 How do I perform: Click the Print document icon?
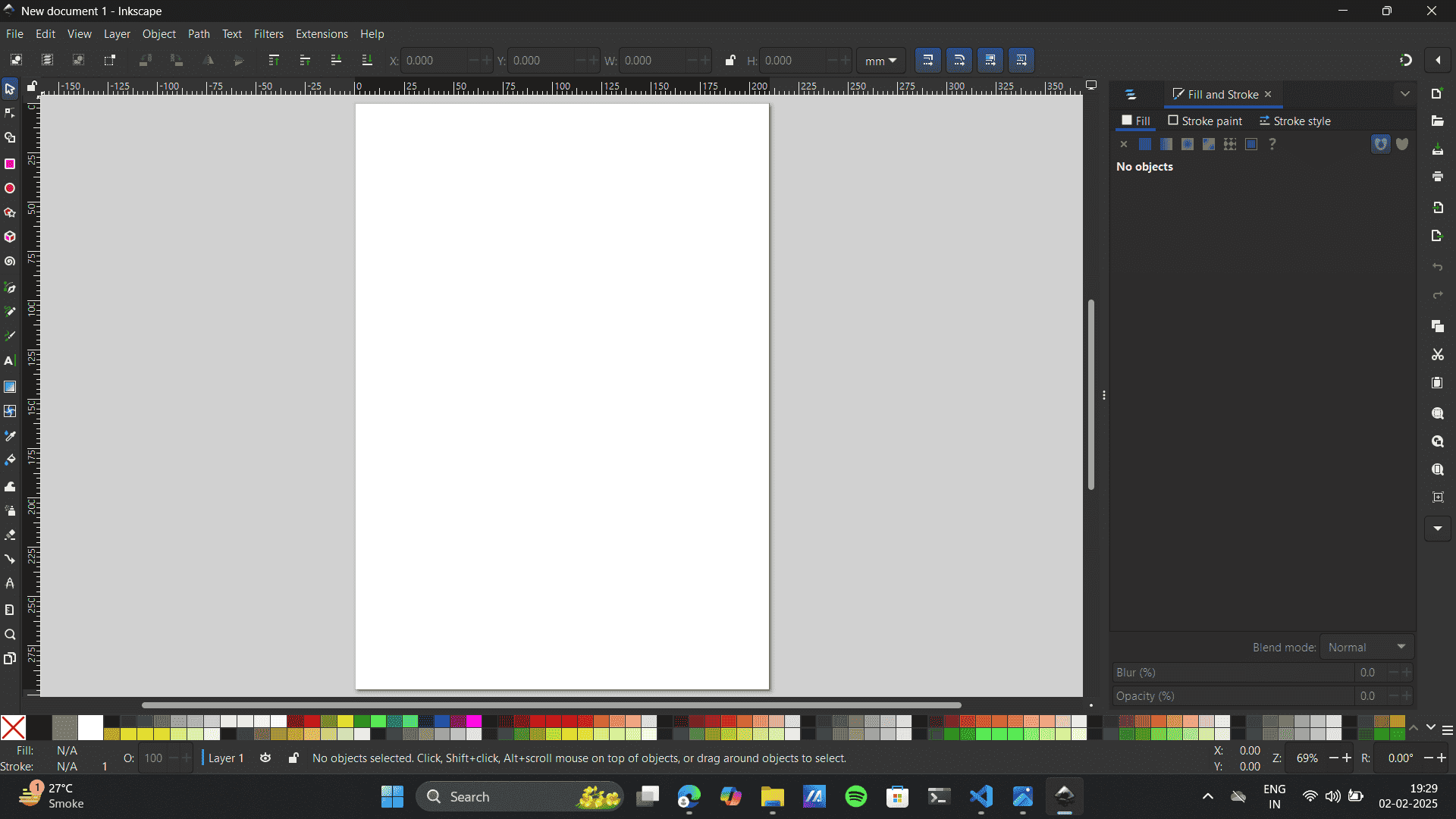(1437, 177)
